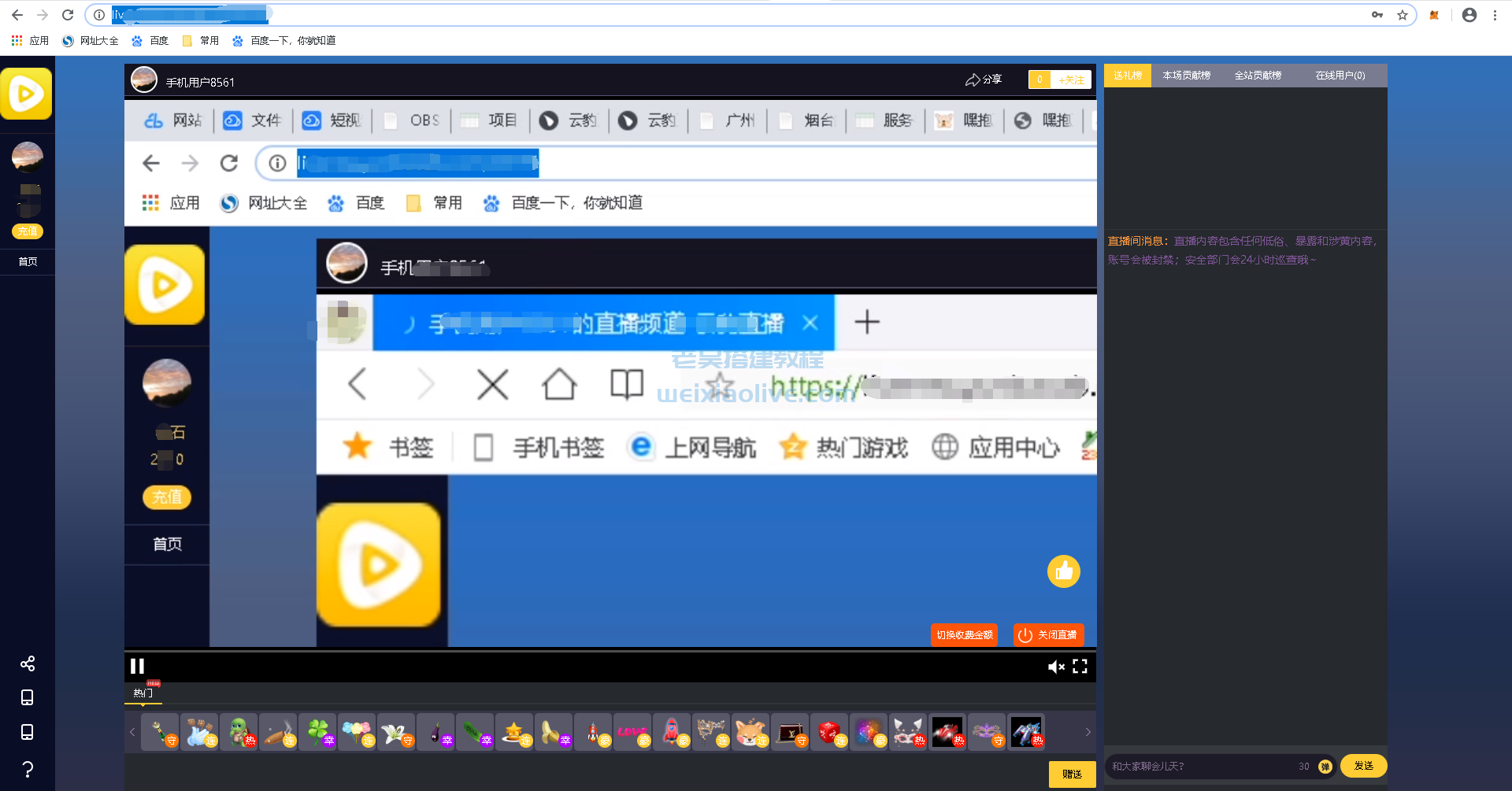Expand more gifts with the right arrow
The height and width of the screenshot is (791, 1512).
[x=1088, y=731]
